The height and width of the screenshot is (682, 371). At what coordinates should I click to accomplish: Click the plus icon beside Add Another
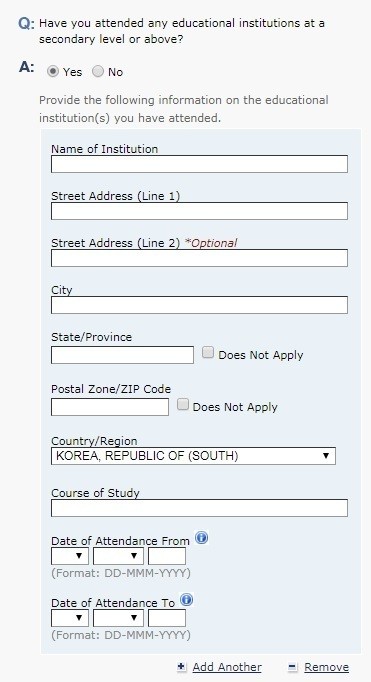pos(182,667)
